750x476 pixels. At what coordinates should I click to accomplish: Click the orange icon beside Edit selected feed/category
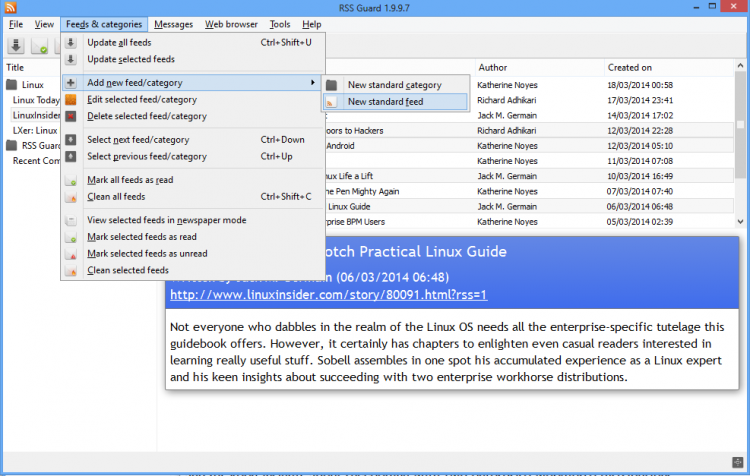(71, 100)
